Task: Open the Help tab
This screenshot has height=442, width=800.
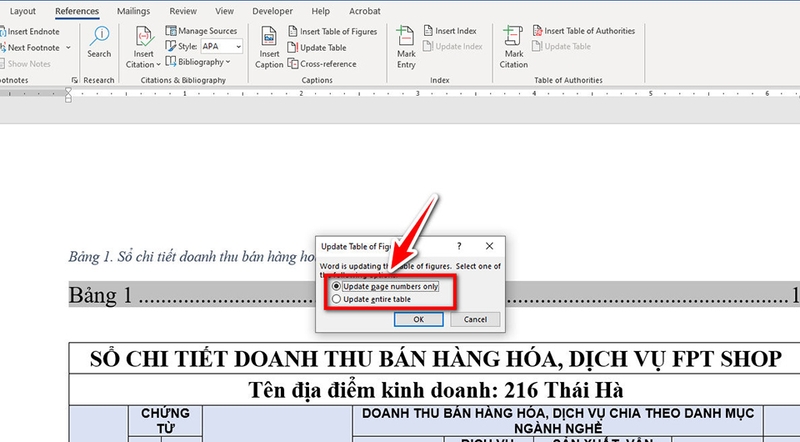Action: pyautogui.click(x=320, y=11)
